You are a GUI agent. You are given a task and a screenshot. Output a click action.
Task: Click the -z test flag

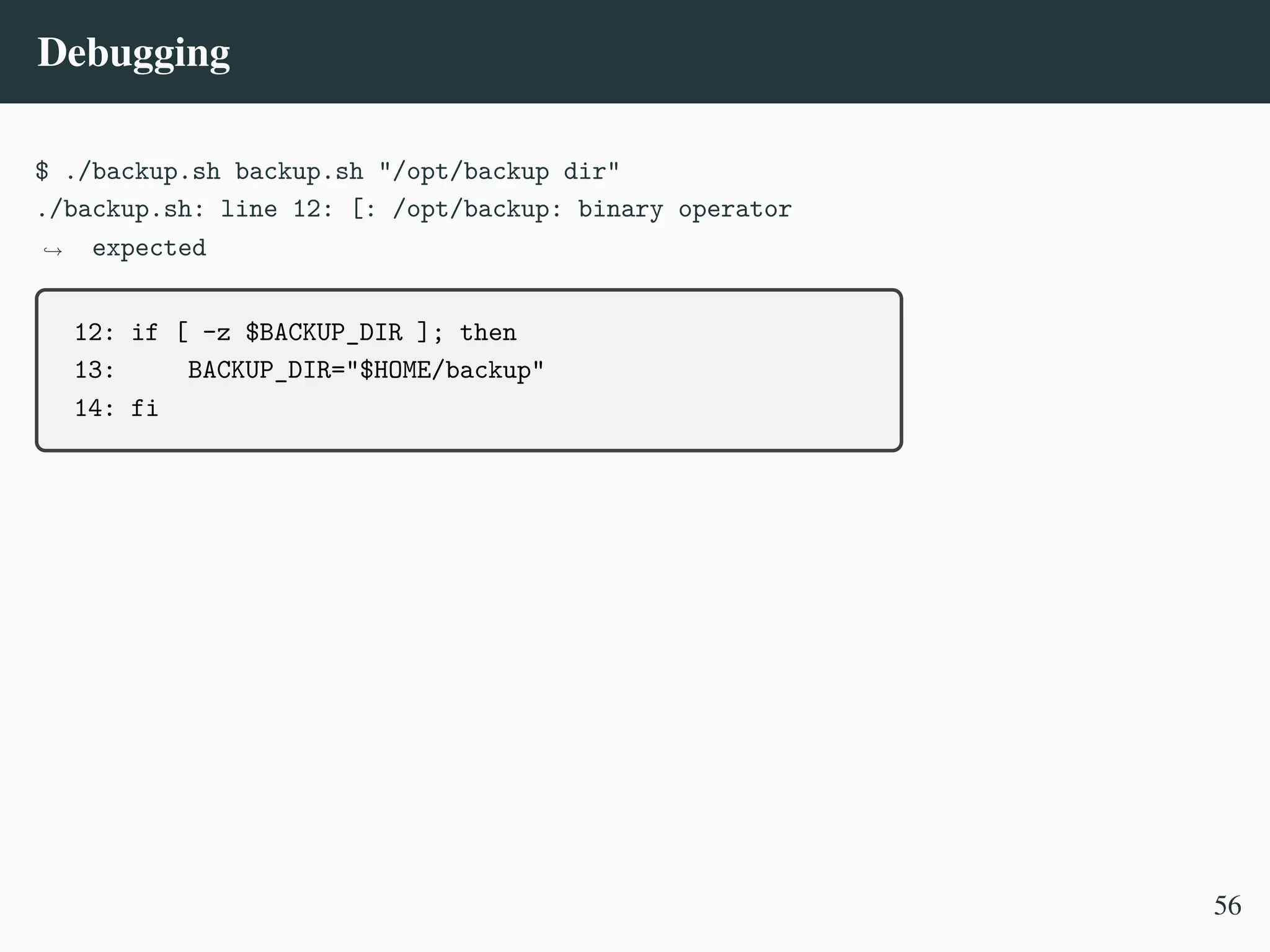tap(216, 333)
